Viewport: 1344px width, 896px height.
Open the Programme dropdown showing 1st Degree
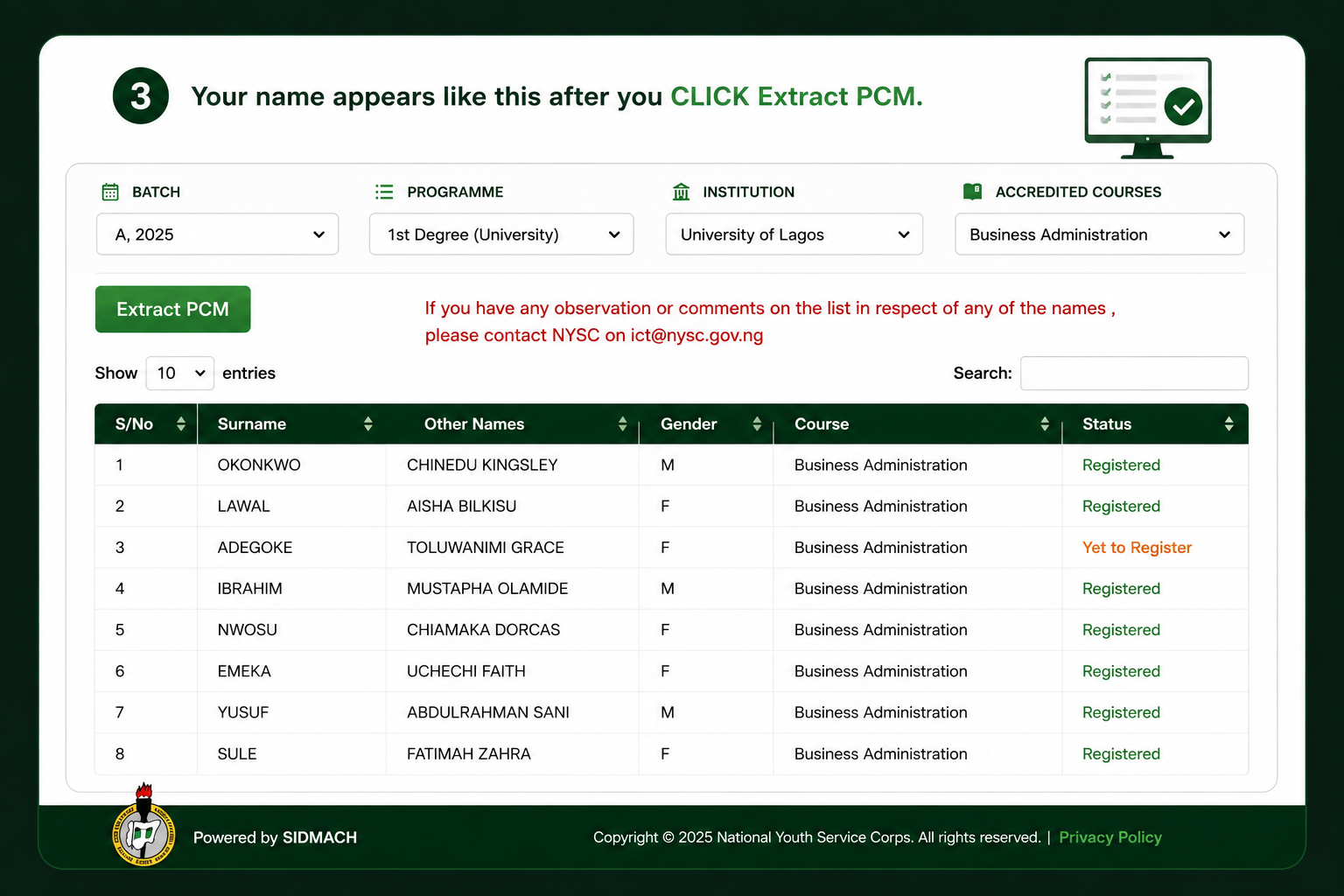point(501,234)
